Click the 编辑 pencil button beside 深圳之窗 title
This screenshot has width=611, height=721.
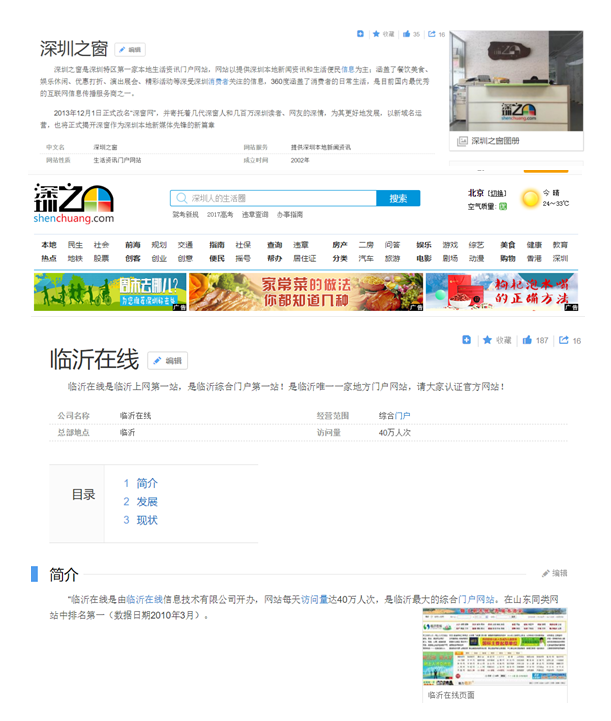tap(130, 50)
